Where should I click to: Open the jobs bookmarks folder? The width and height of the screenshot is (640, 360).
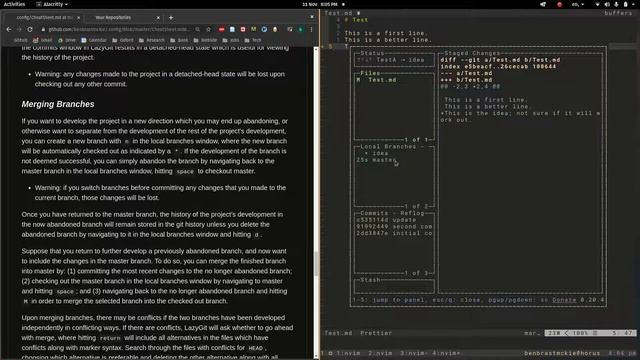[231, 40]
